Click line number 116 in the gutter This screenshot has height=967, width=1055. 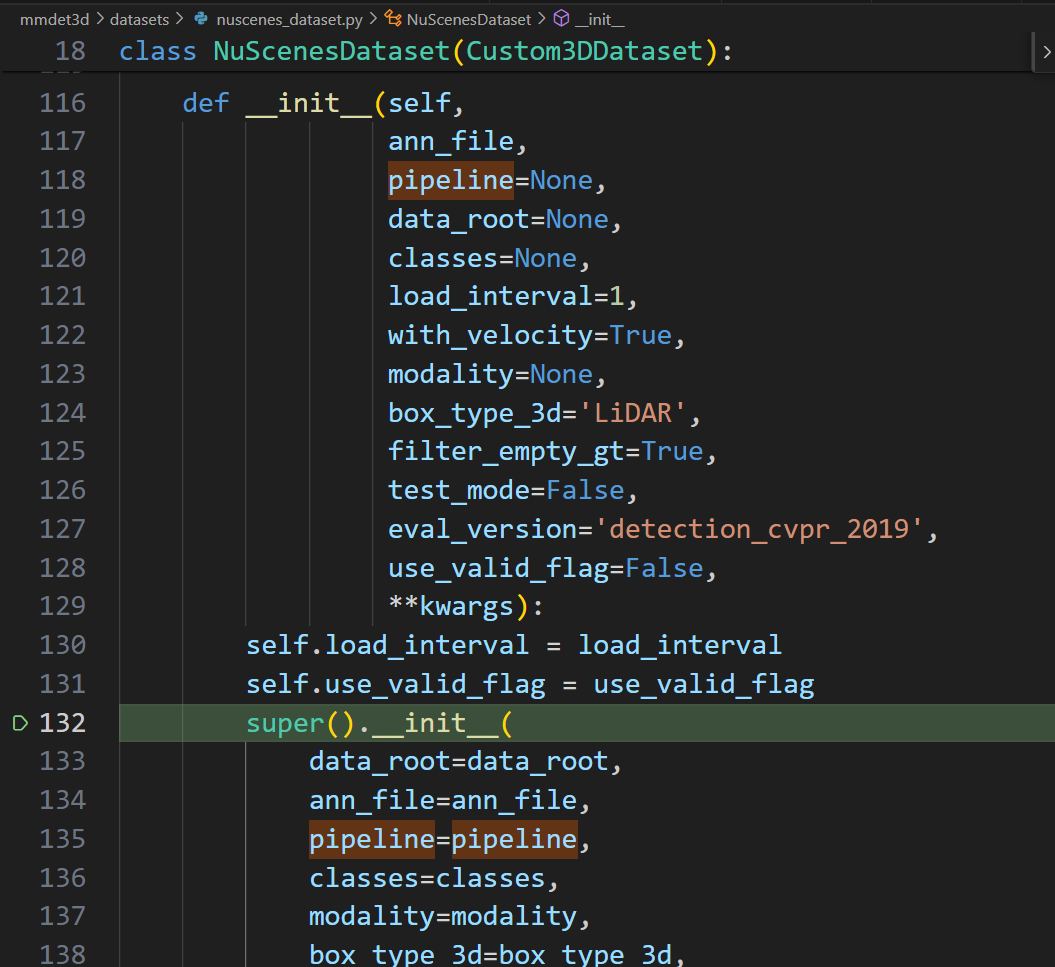(x=62, y=103)
